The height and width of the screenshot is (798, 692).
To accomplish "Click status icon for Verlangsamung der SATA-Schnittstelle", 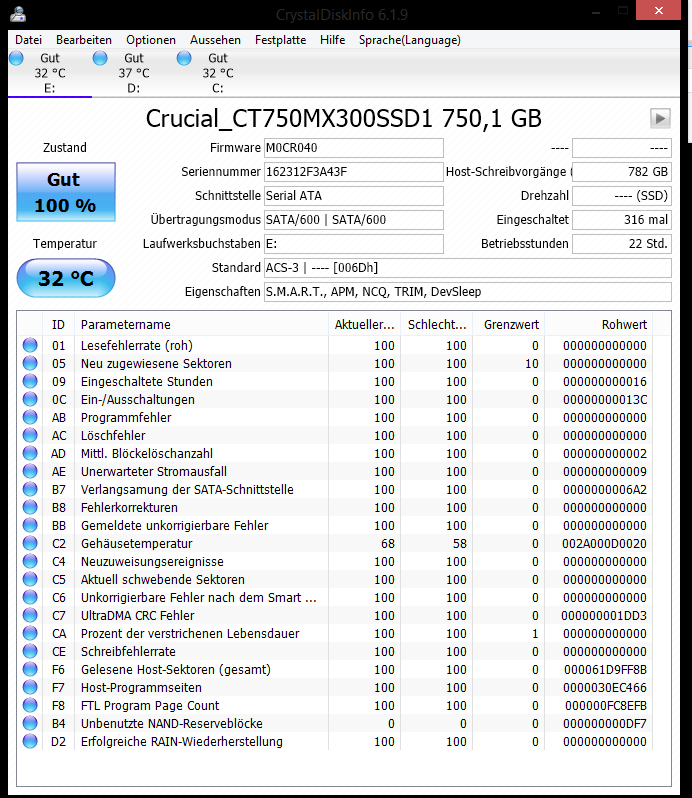I will 30,489.
